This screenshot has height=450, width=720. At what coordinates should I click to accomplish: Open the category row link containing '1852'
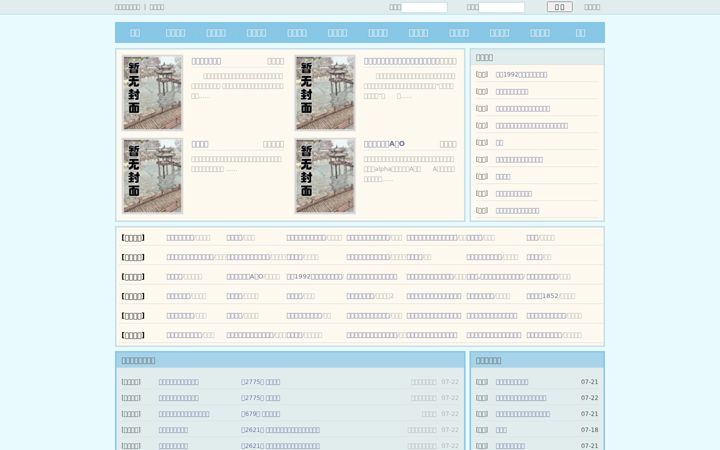point(551,296)
